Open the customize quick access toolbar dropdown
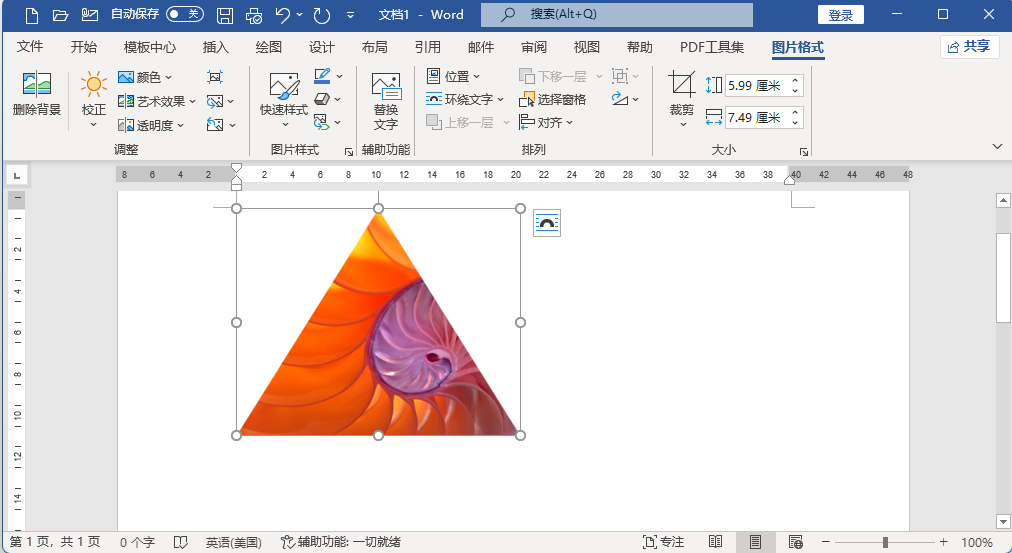Image resolution: width=1012 pixels, height=553 pixels. point(350,15)
